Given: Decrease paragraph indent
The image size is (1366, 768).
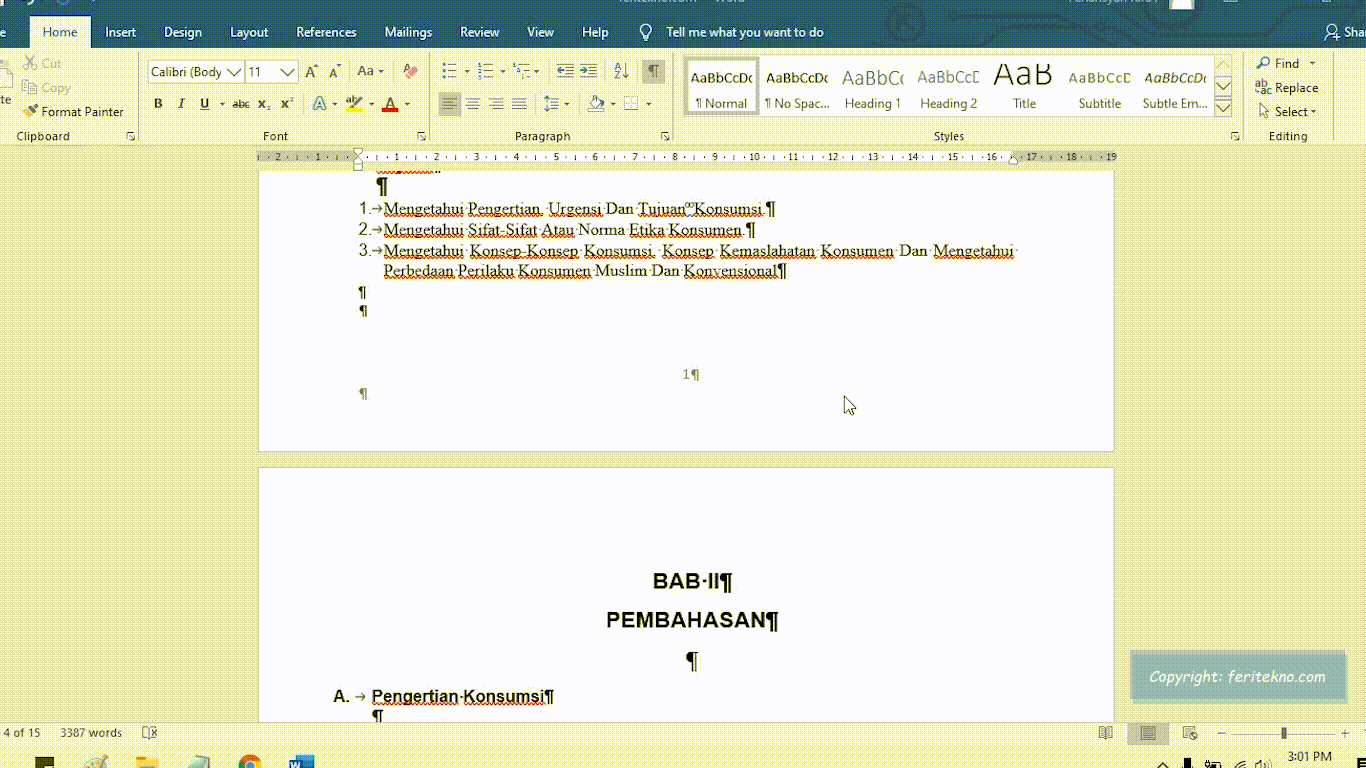Looking at the screenshot, I should pos(565,72).
